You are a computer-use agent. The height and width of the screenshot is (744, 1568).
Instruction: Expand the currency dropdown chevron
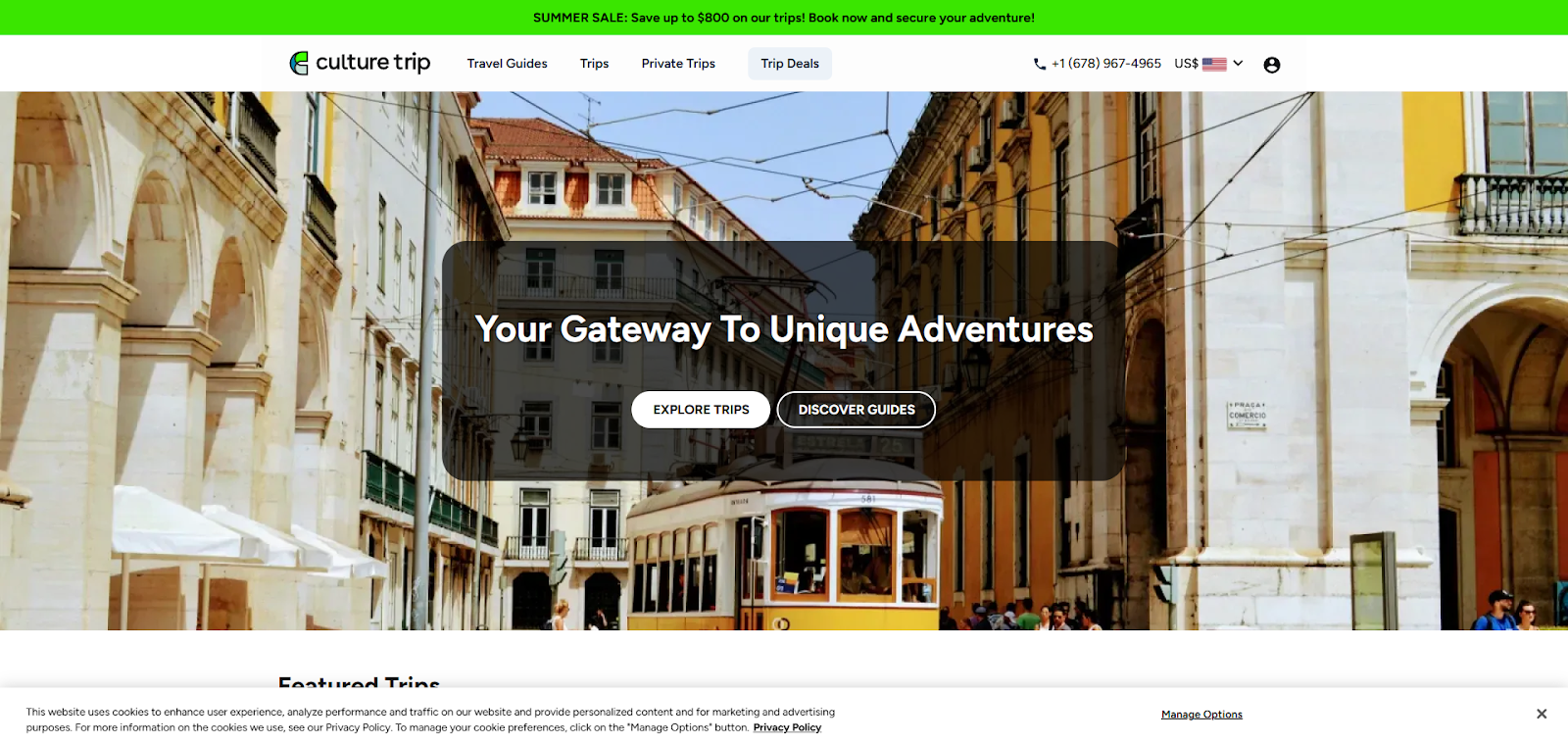pyautogui.click(x=1238, y=63)
